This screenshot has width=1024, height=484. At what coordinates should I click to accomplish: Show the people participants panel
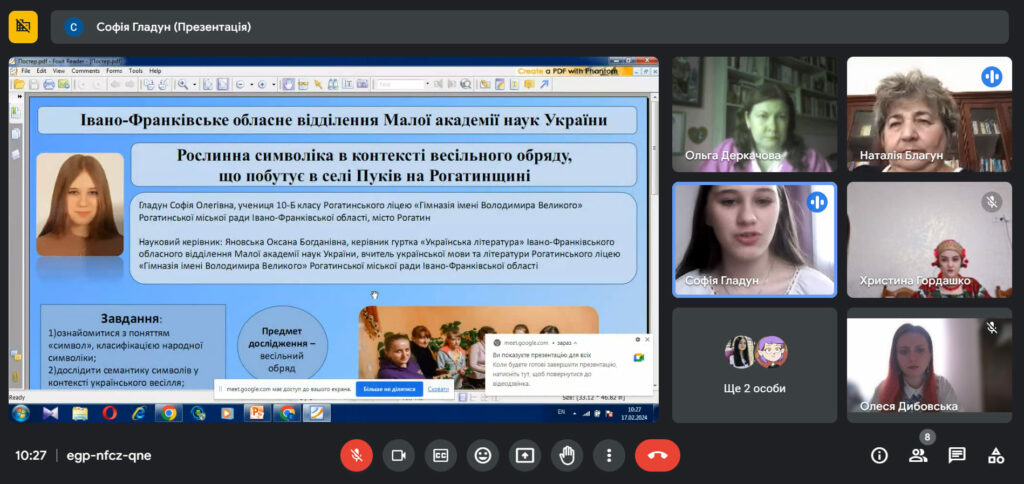[x=918, y=455]
